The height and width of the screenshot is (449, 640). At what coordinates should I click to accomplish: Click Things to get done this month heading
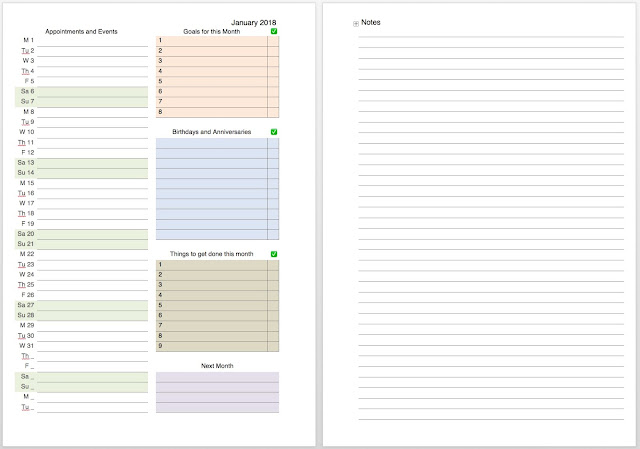211,254
